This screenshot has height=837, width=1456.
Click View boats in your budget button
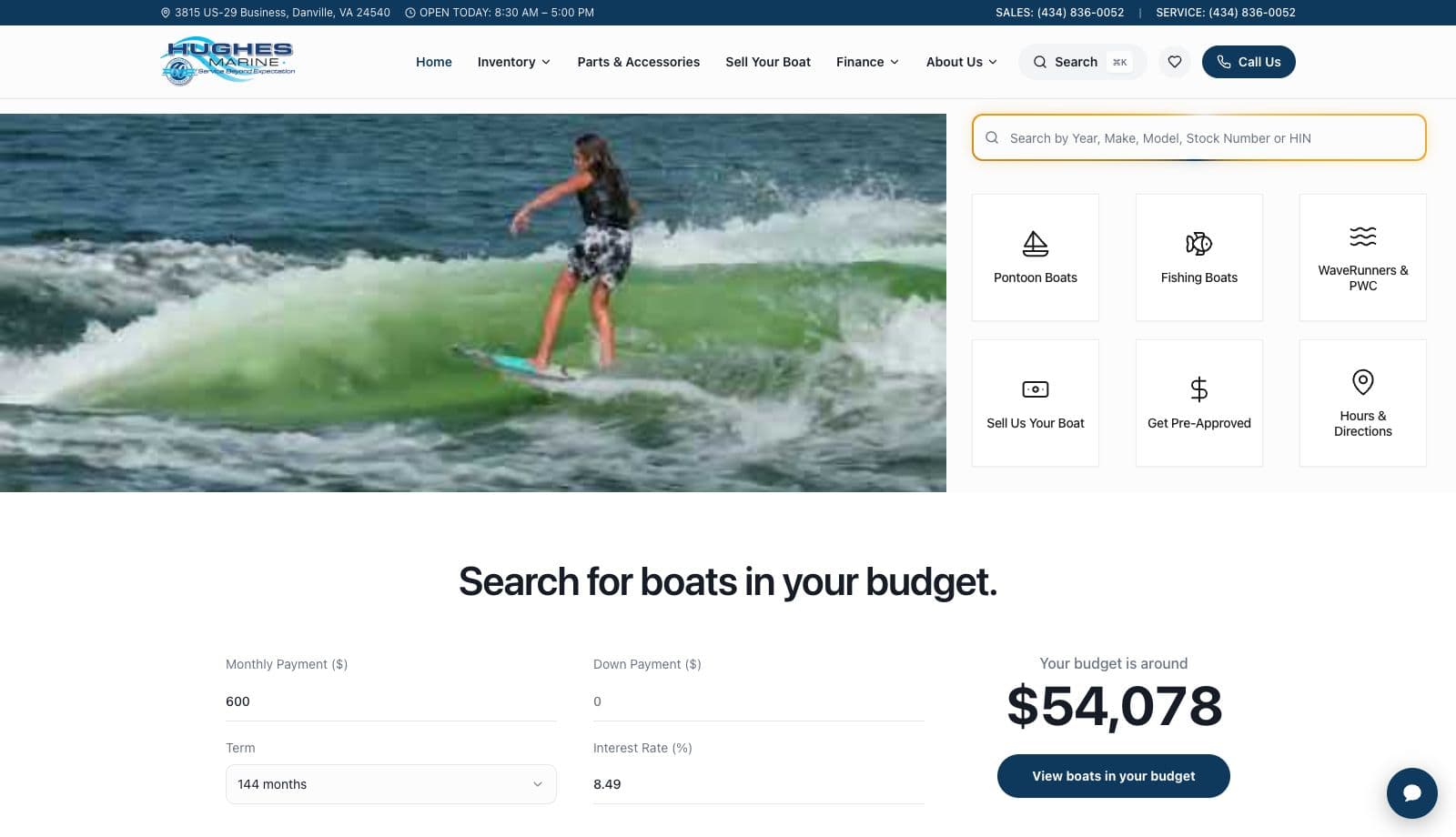point(1114,776)
